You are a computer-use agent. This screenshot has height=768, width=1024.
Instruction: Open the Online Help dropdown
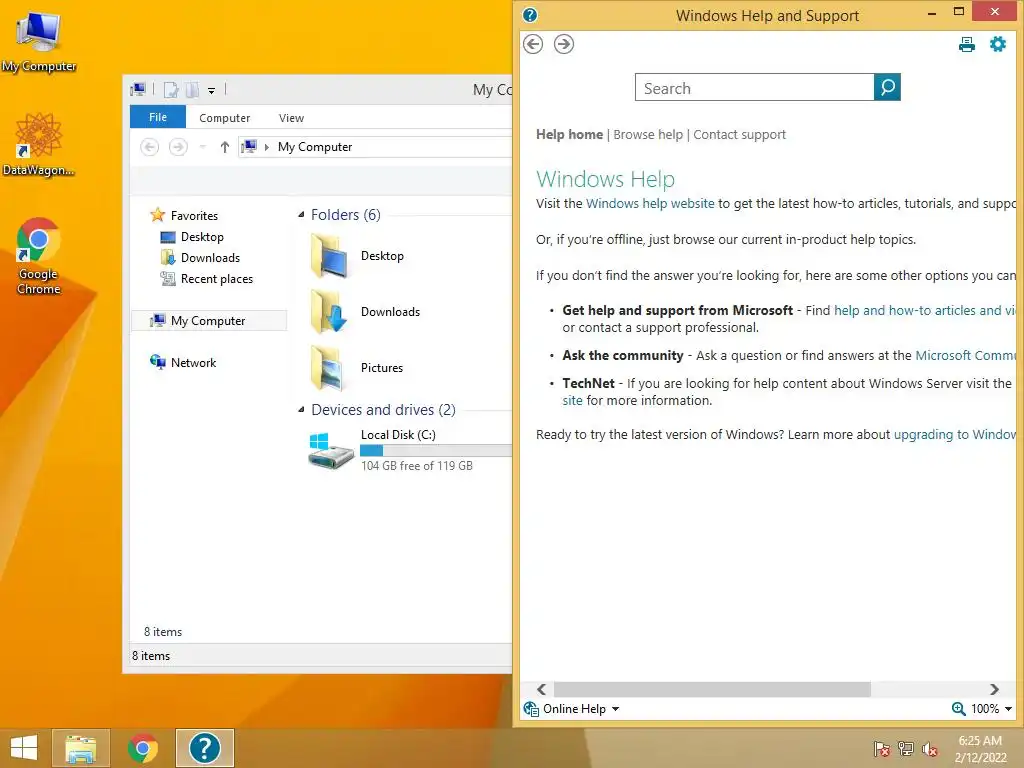pyautogui.click(x=581, y=709)
